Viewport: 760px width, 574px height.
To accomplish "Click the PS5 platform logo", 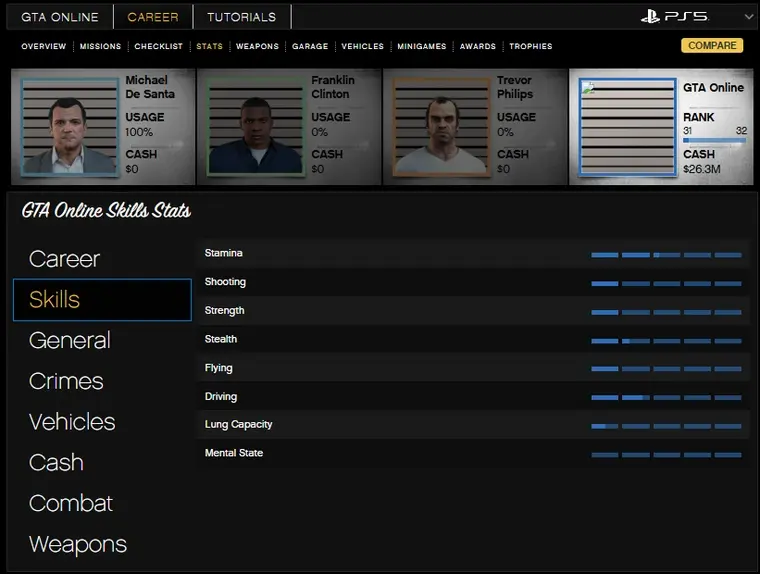I will pyautogui.click(x=675, y=17).
